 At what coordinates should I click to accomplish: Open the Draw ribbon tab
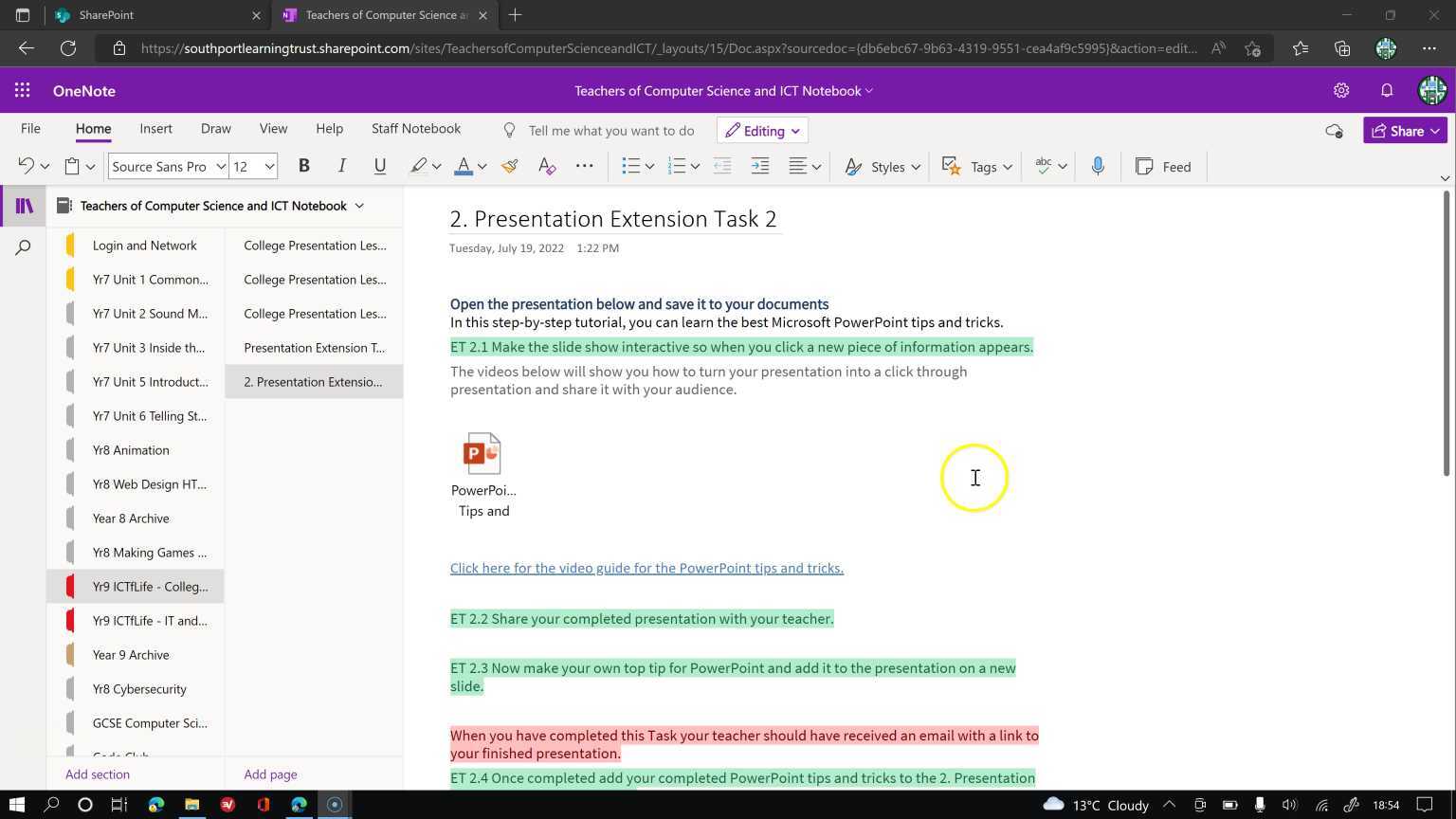click(215, 129)
